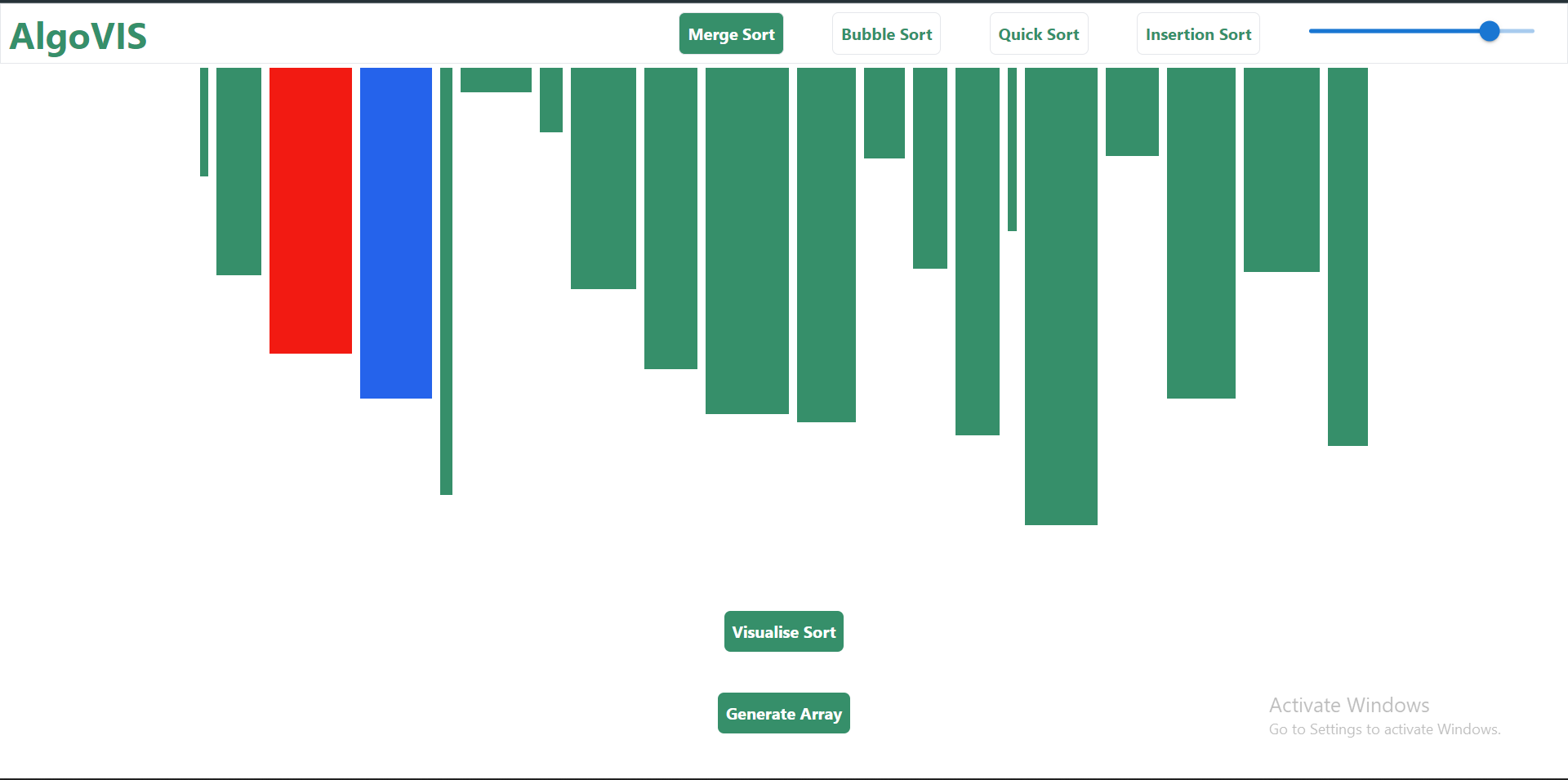Click the red highlighted bar
Image resolution: width=1568 pixels, height=780 pixels.
click(310, 211)
